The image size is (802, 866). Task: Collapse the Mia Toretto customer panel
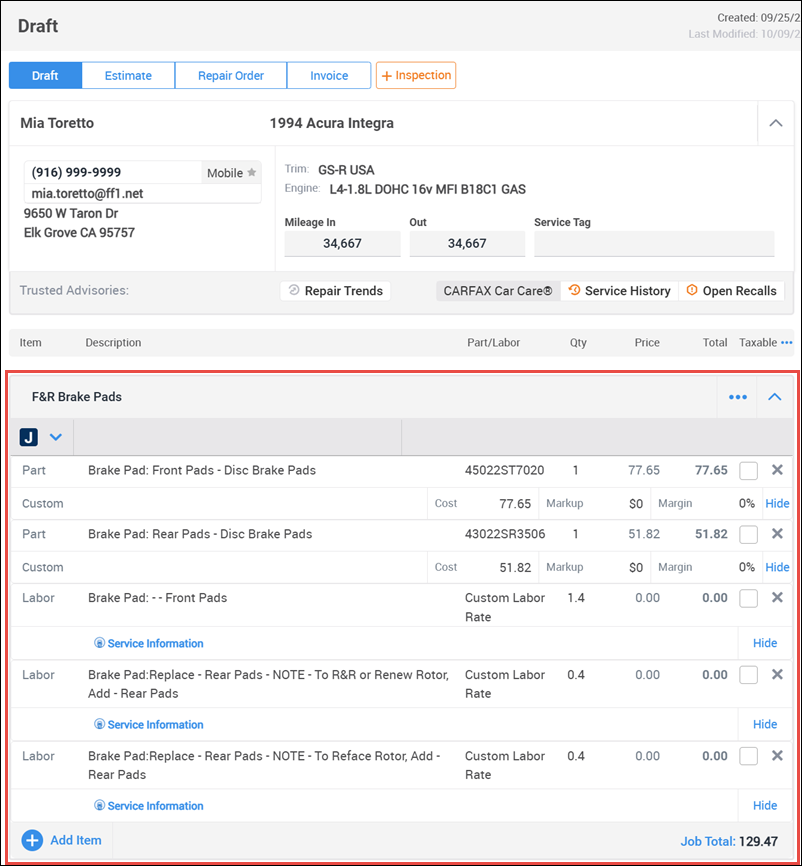(775, 123)
